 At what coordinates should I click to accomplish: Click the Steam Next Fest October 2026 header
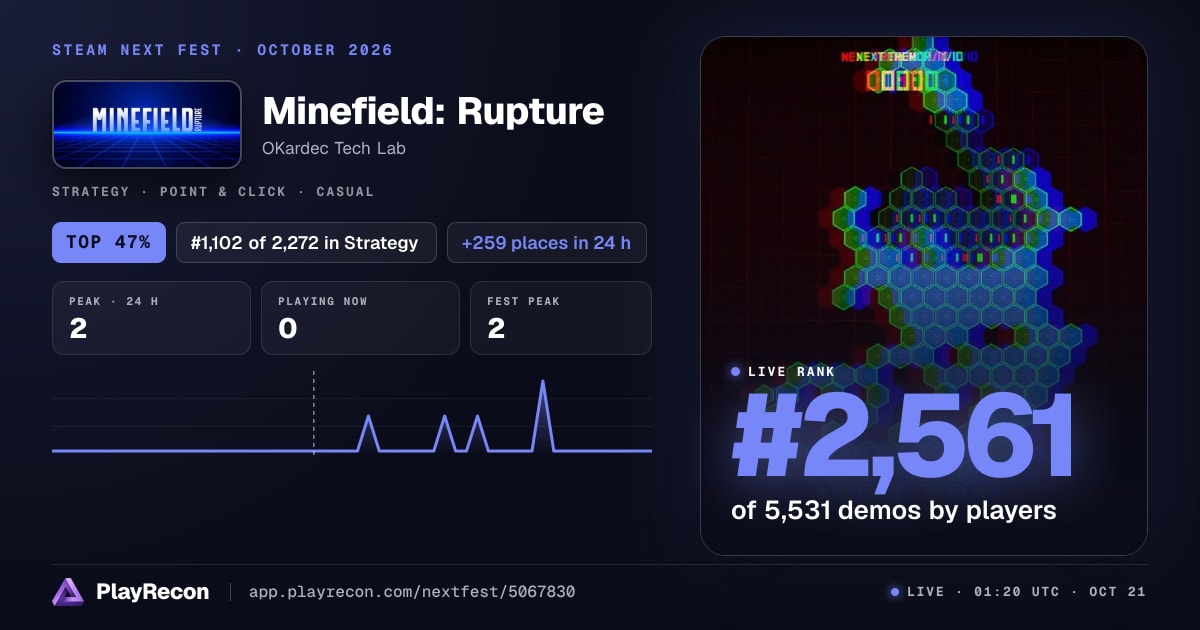tap(223, 50)
